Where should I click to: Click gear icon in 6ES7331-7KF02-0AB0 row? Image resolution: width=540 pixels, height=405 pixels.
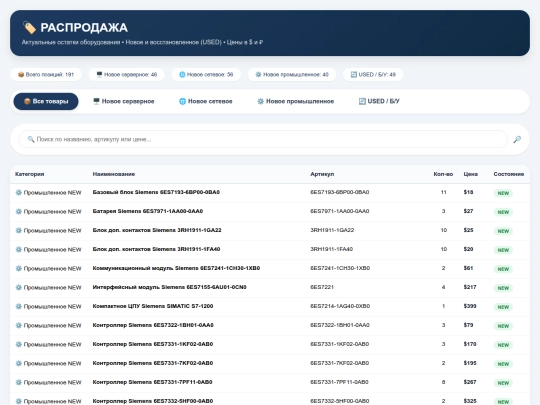[x=19, y=363]
